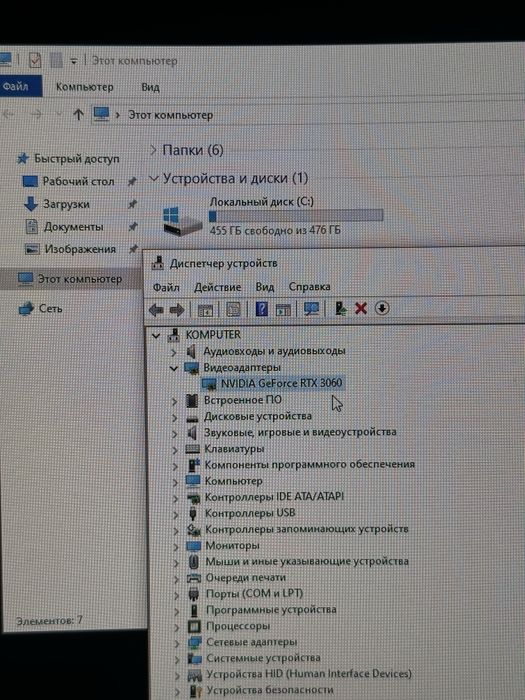This screenshot has height=700, width=525.
Task: Select Системные устройства category
Action: pos(263,658)
